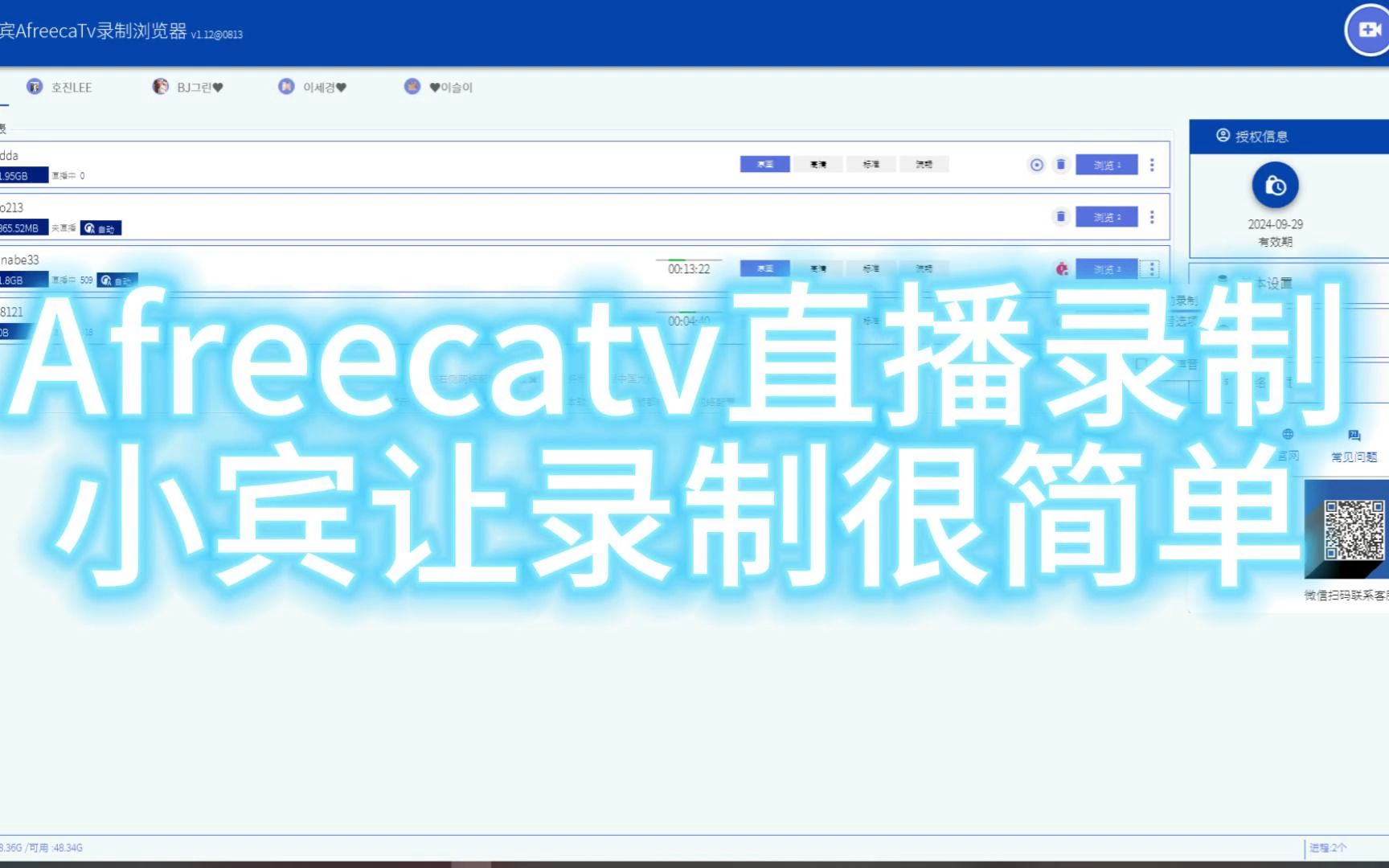Click the user icon beside 授权信息
Image resolution: width=1389 pixels, height=868 pixels.
[x=1223, y=136]
